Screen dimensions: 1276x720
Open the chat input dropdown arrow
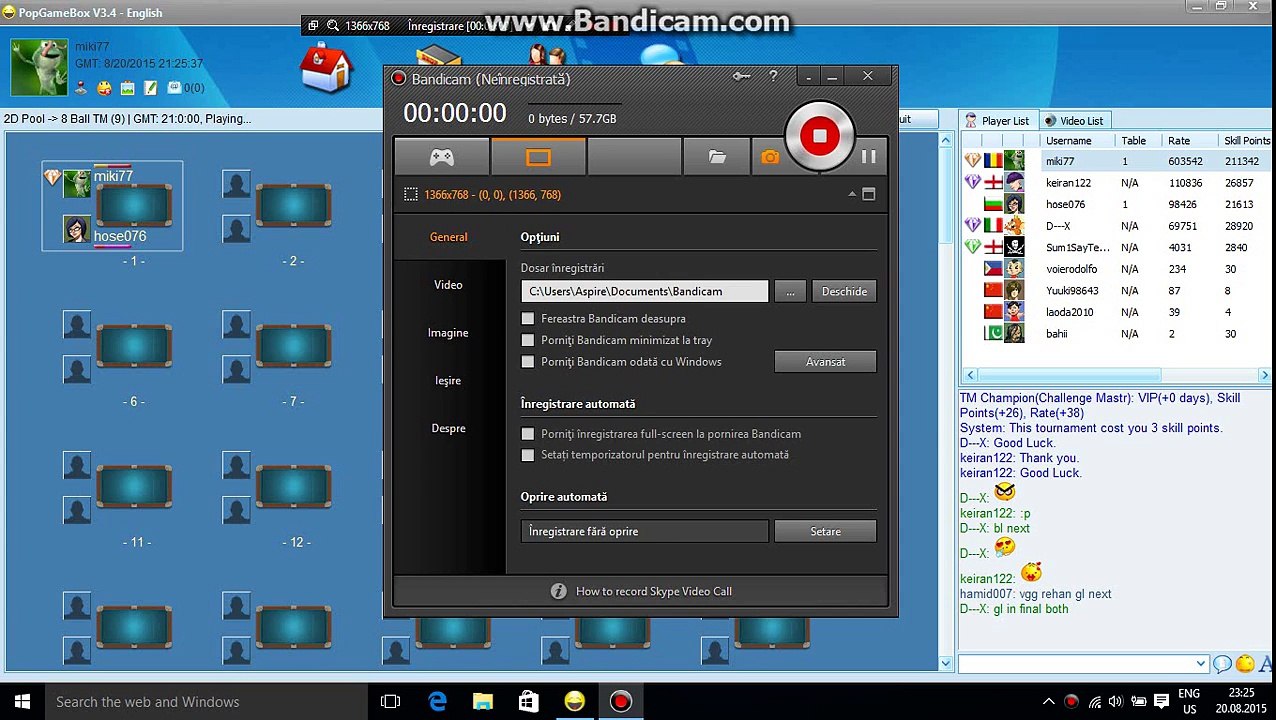click(1201, 663)
